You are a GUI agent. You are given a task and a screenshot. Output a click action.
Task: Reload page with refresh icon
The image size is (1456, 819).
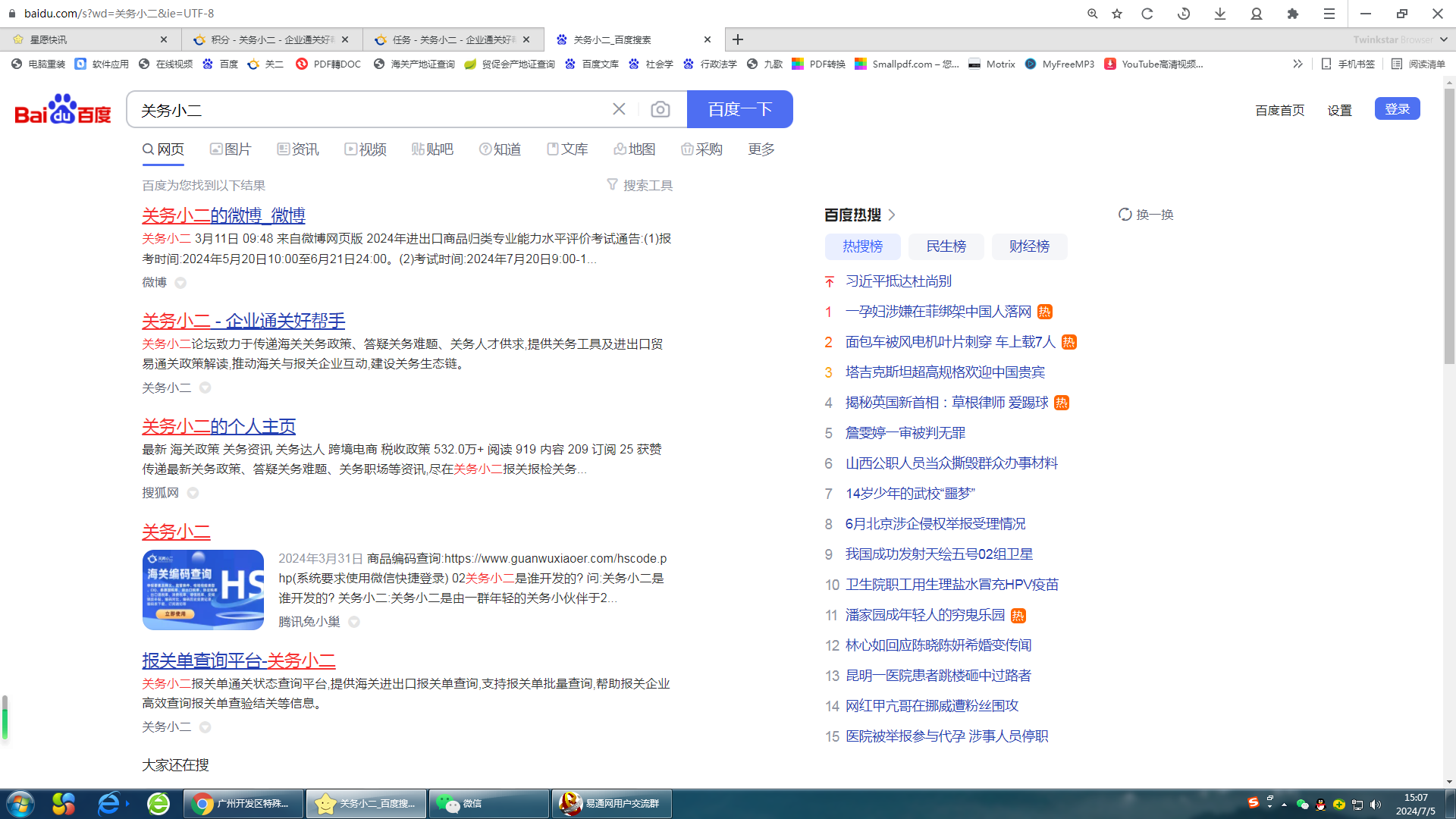(1147, 14)
